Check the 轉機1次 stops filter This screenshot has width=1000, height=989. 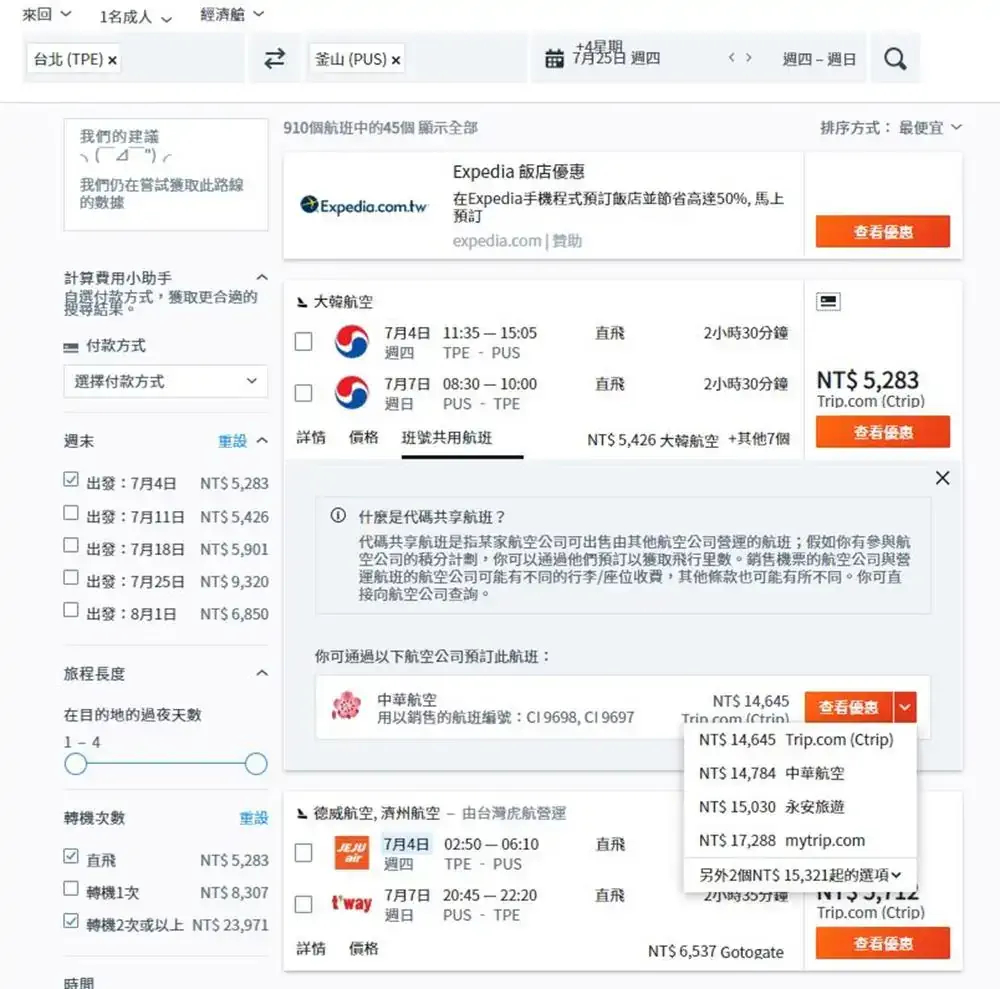click(x=71, y=889)
